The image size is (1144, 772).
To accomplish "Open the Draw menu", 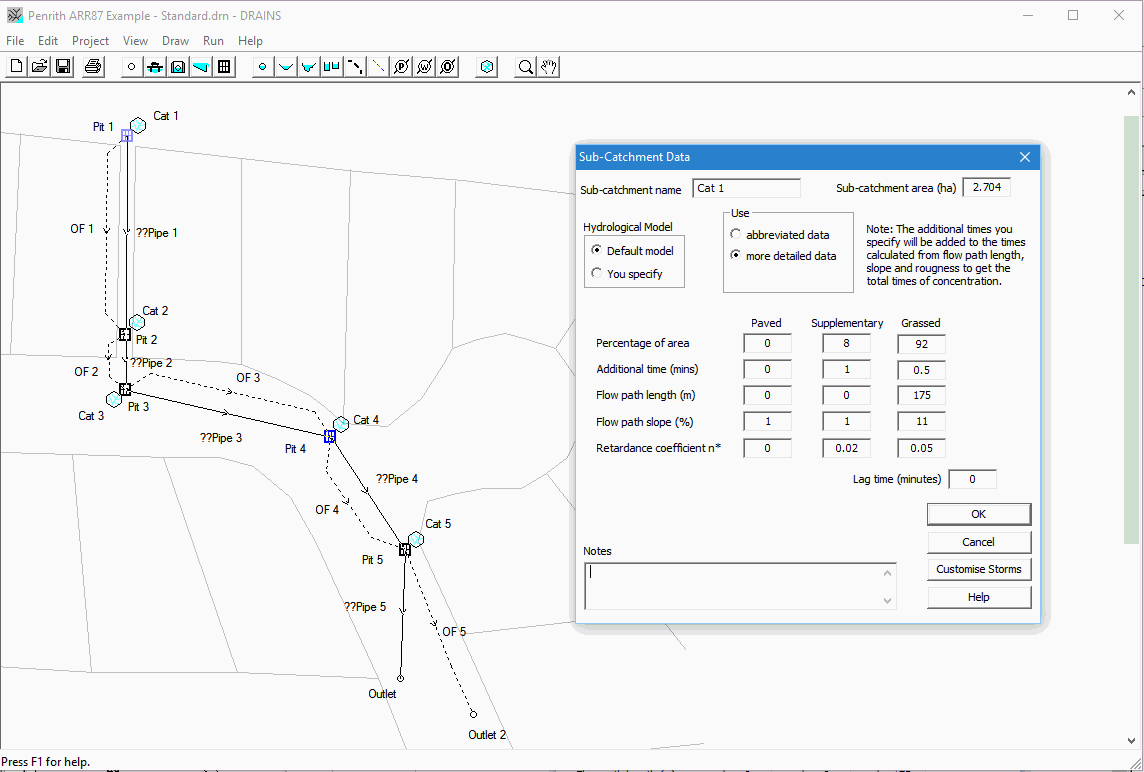I will [x=175, y=41].
